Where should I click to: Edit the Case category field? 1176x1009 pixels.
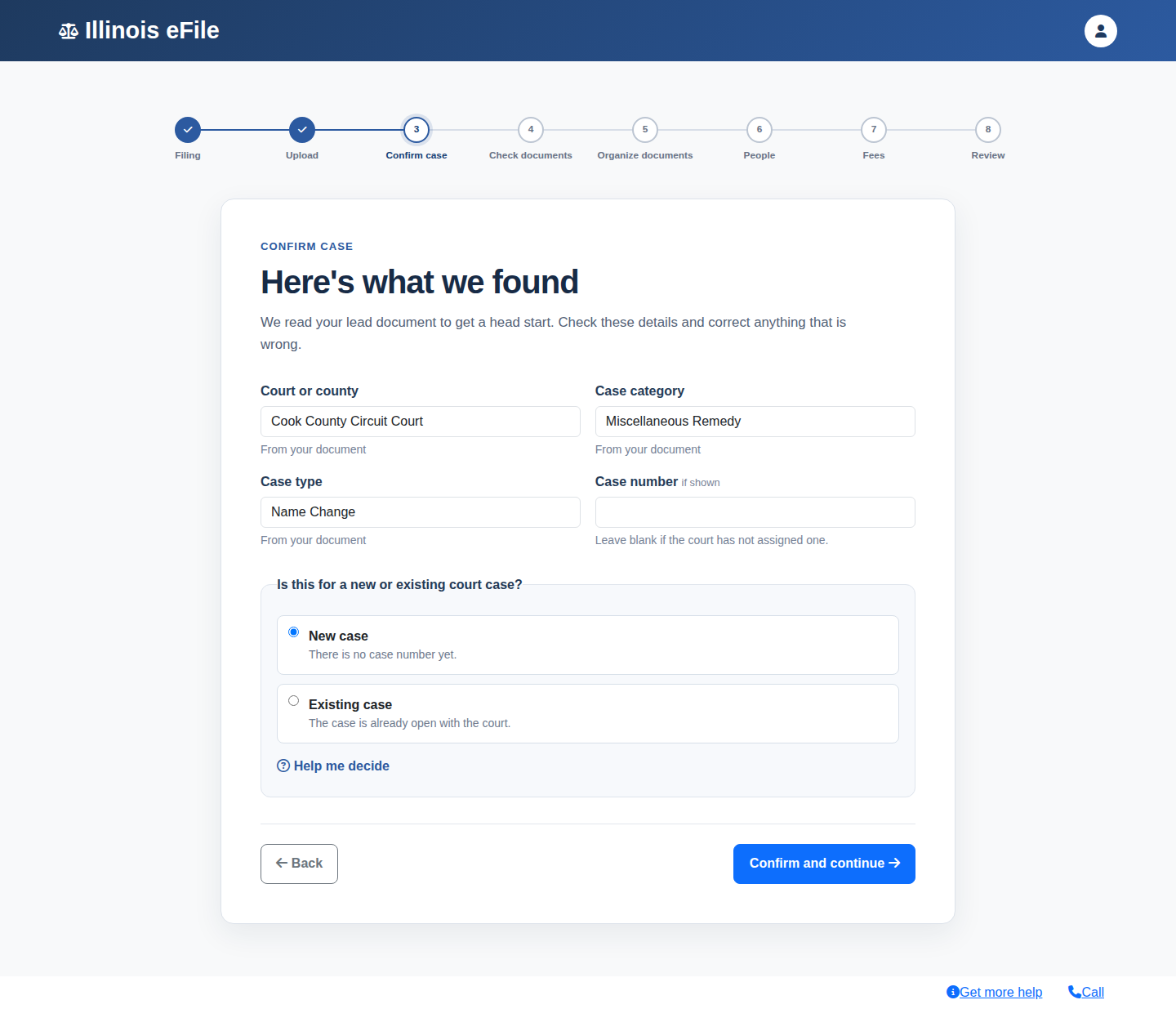tap(755, 422)
